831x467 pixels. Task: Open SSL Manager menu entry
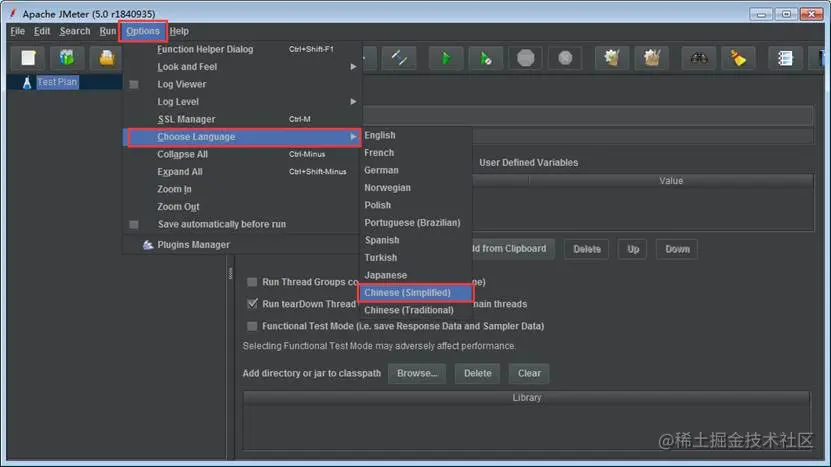coord(243,119)
